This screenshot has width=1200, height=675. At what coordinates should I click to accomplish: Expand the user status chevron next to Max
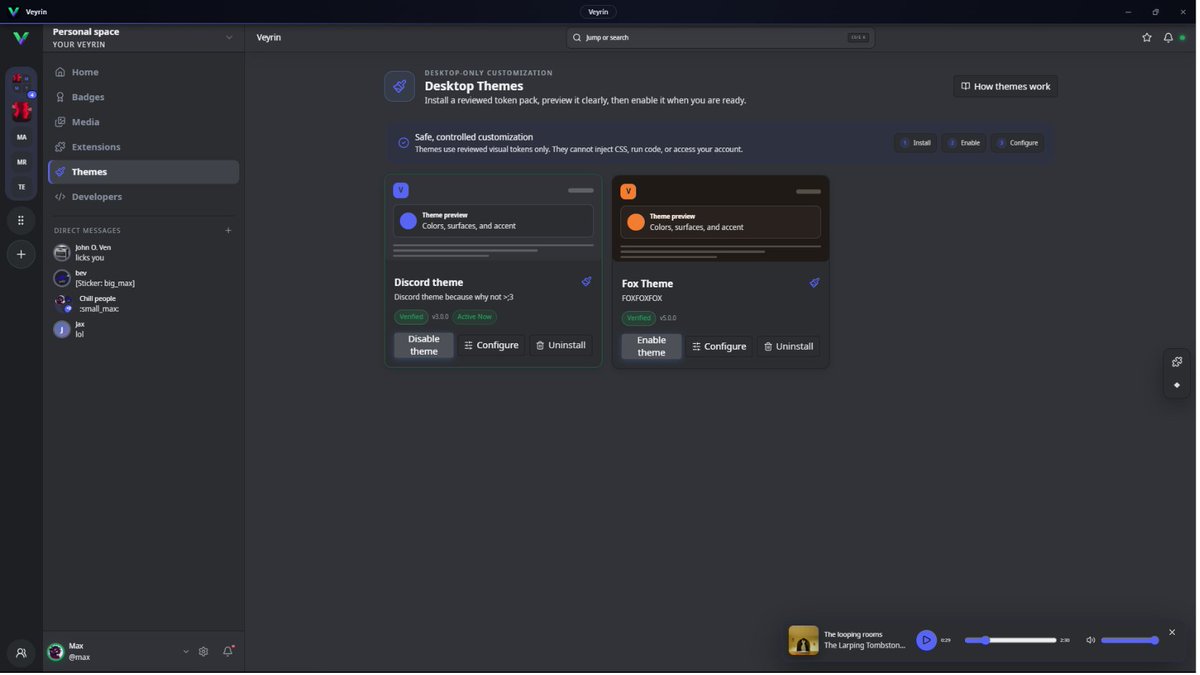click(x=185, y=652)
